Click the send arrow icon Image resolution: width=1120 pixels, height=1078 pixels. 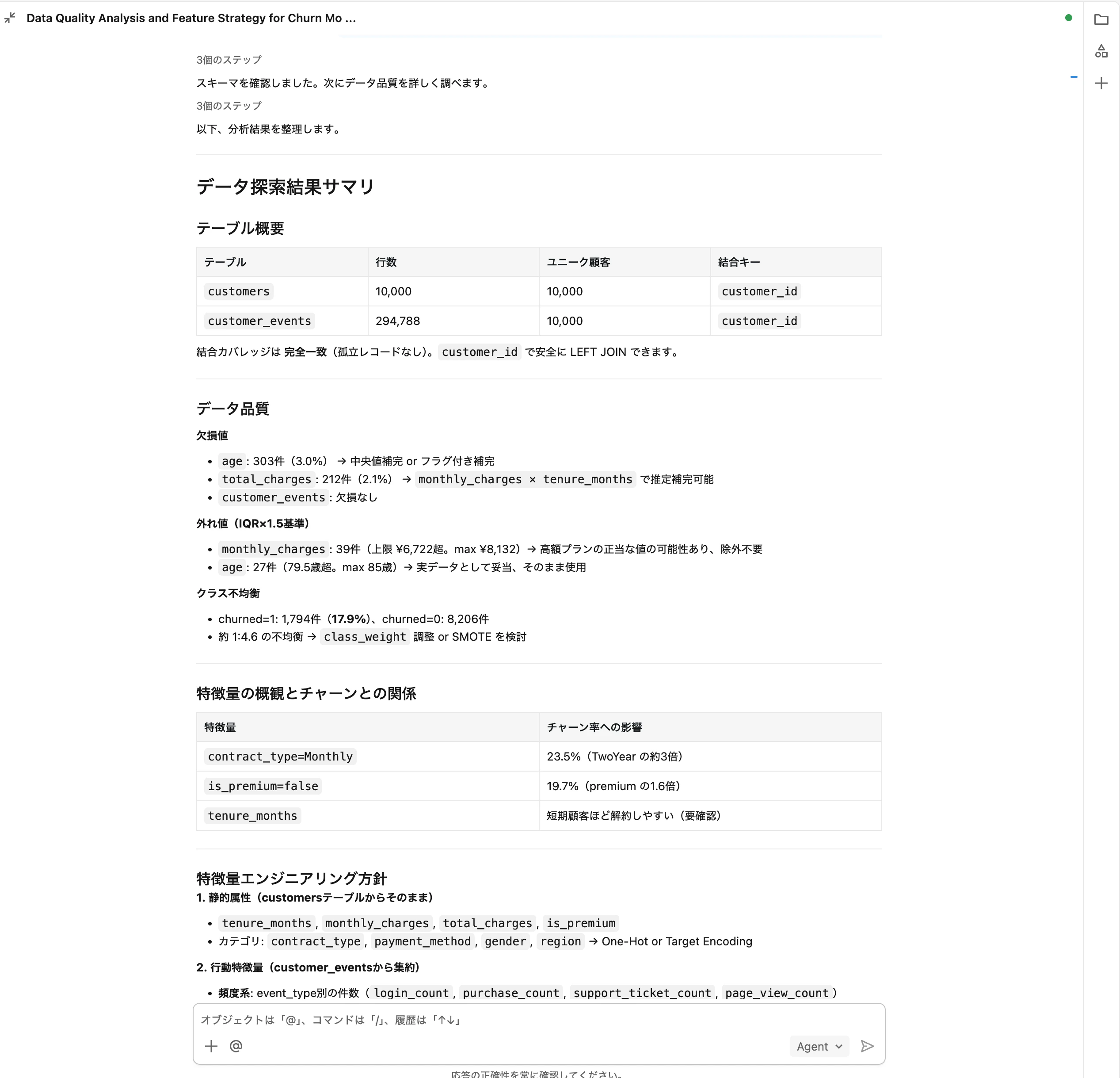(867, 1046)
